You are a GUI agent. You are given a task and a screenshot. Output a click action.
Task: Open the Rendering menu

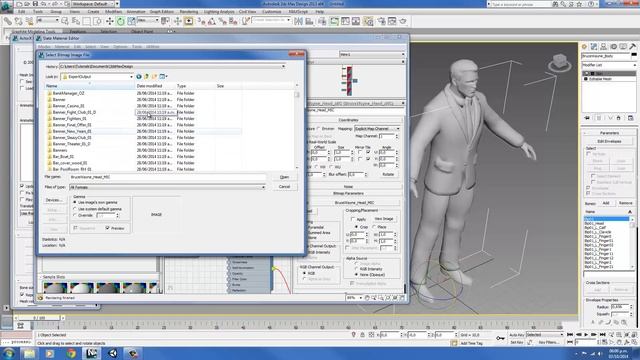[x=189, y=12]
